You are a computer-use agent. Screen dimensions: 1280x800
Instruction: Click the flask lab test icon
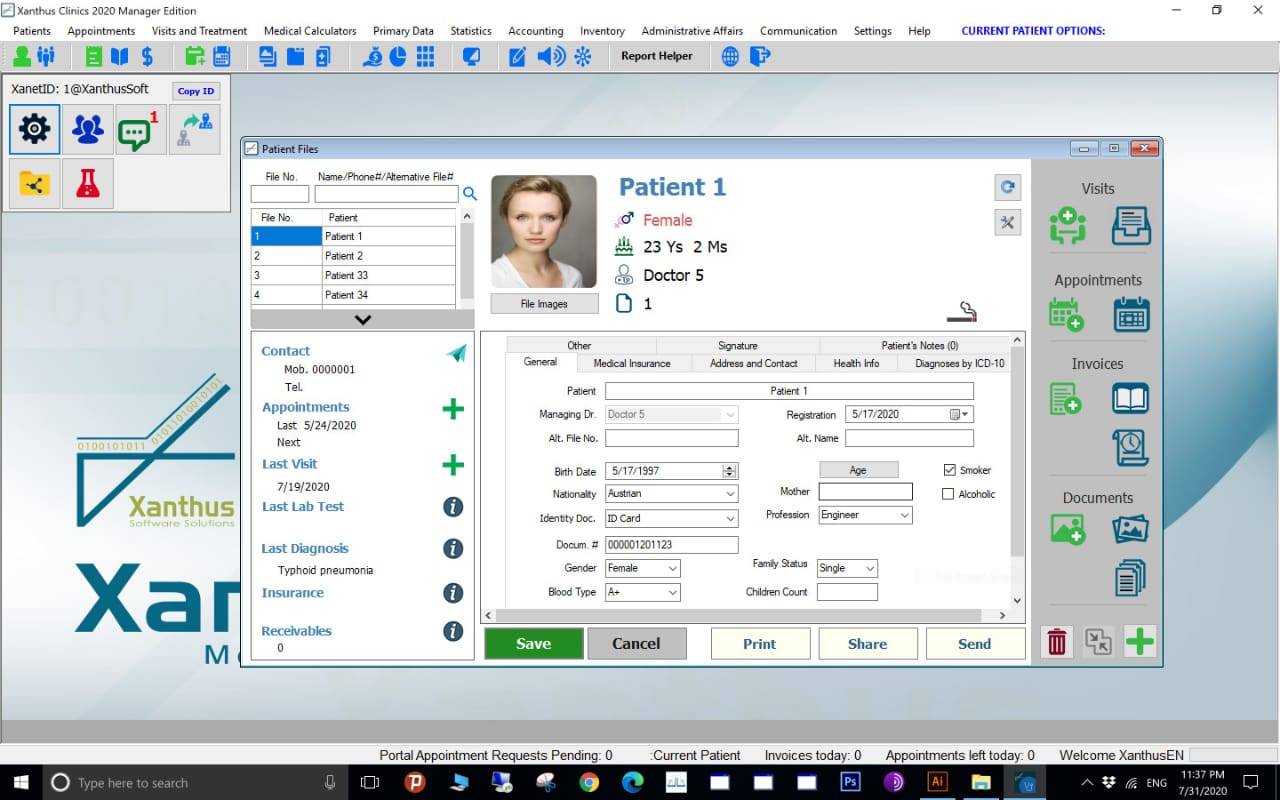88,183
